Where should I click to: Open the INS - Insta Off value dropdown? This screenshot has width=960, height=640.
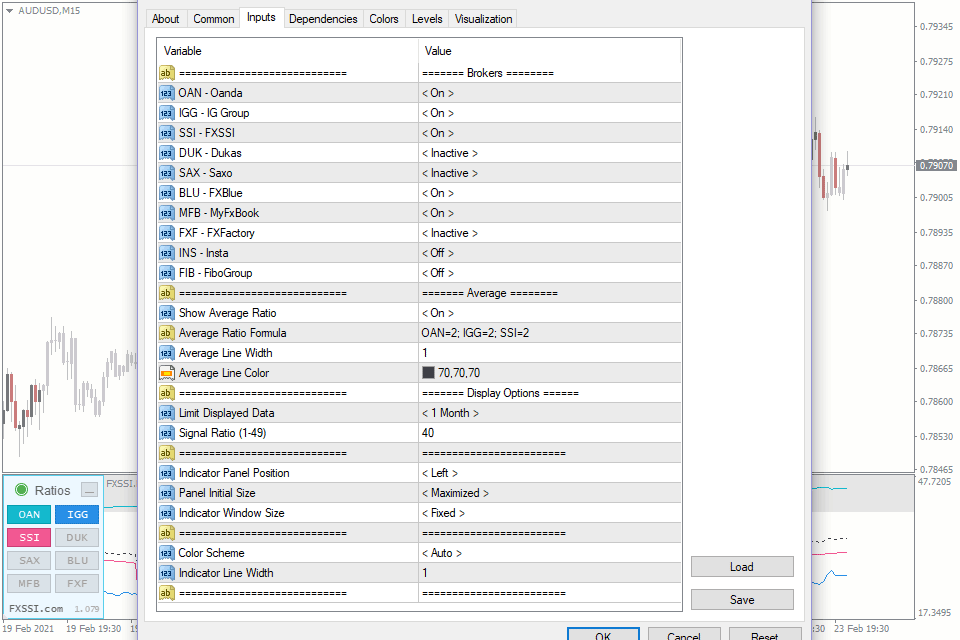pyautogui.click(x=550, y=253)
